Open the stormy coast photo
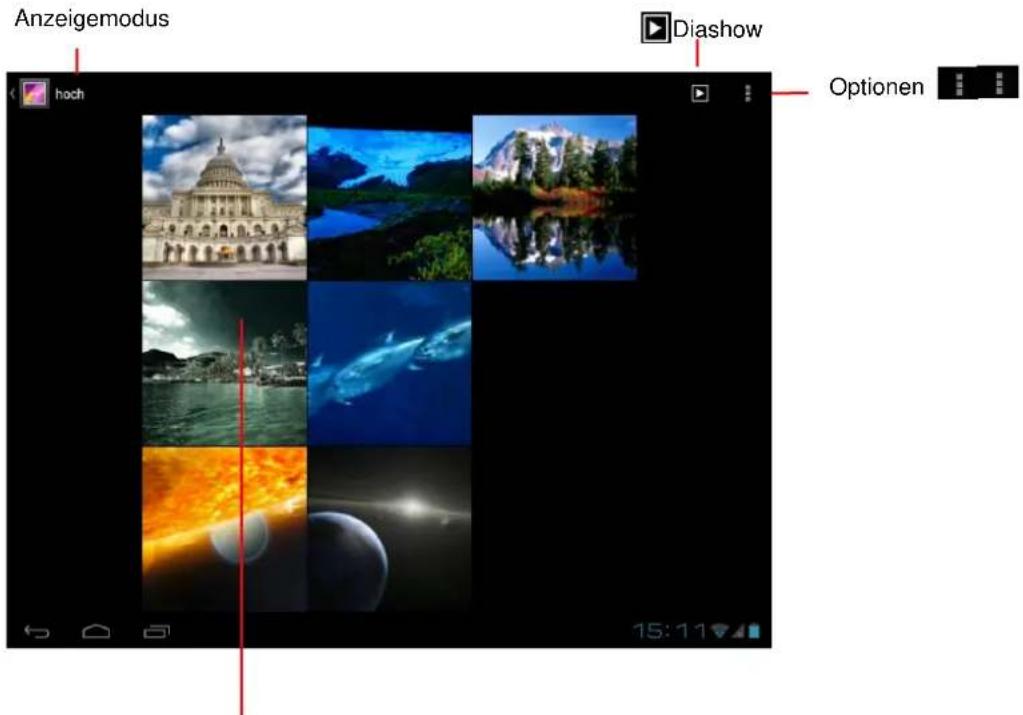 coord(224,363)
